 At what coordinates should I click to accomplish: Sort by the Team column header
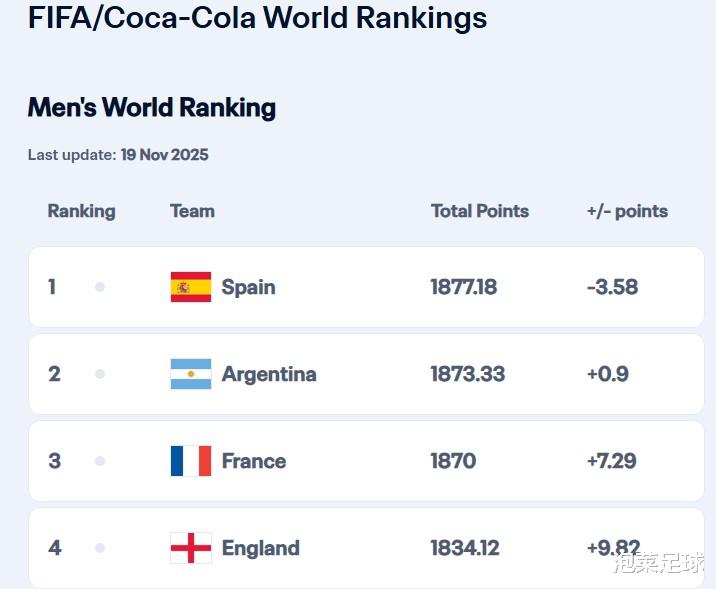point(192,211)
